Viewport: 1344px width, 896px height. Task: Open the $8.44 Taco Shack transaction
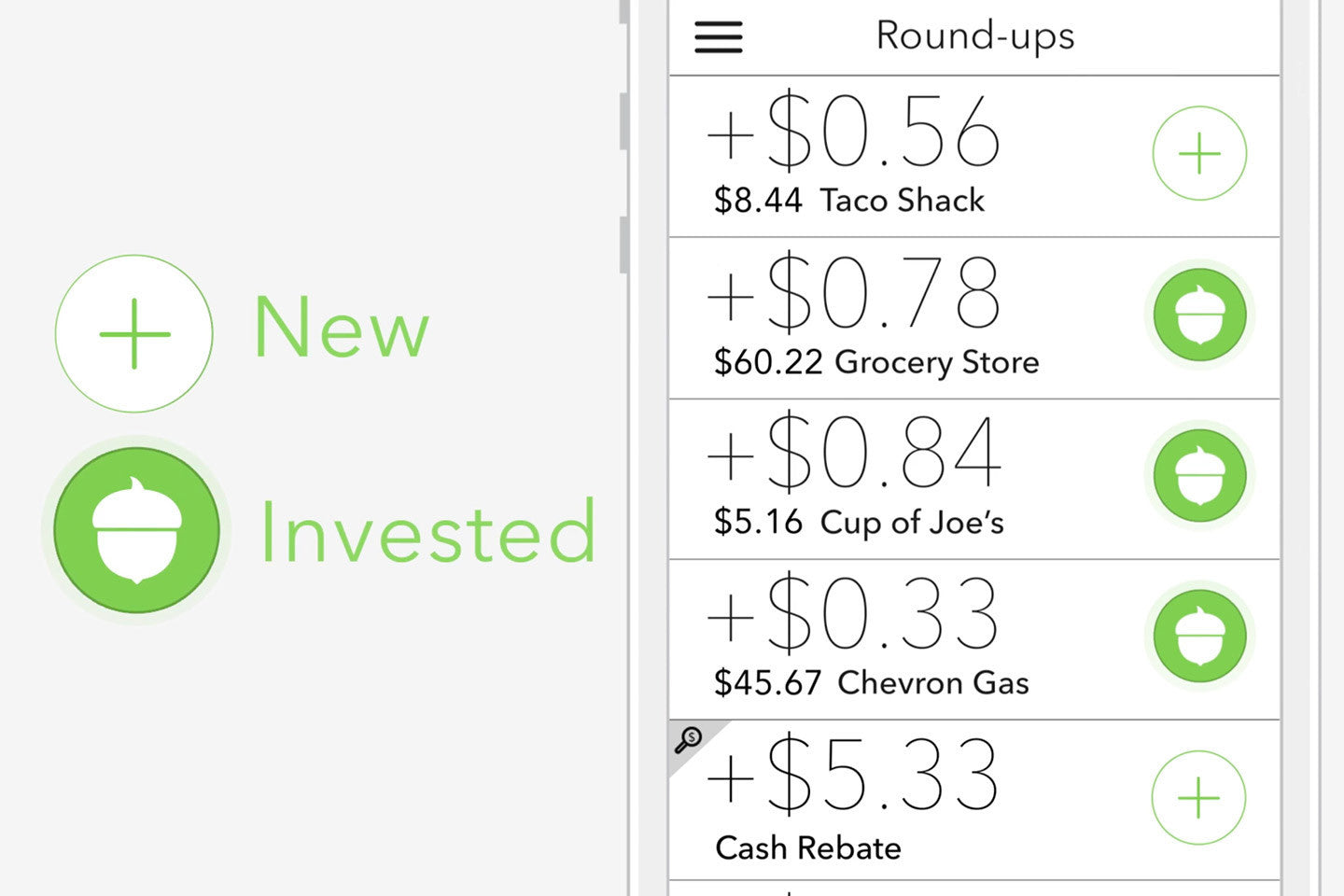[x=848, y=201]
